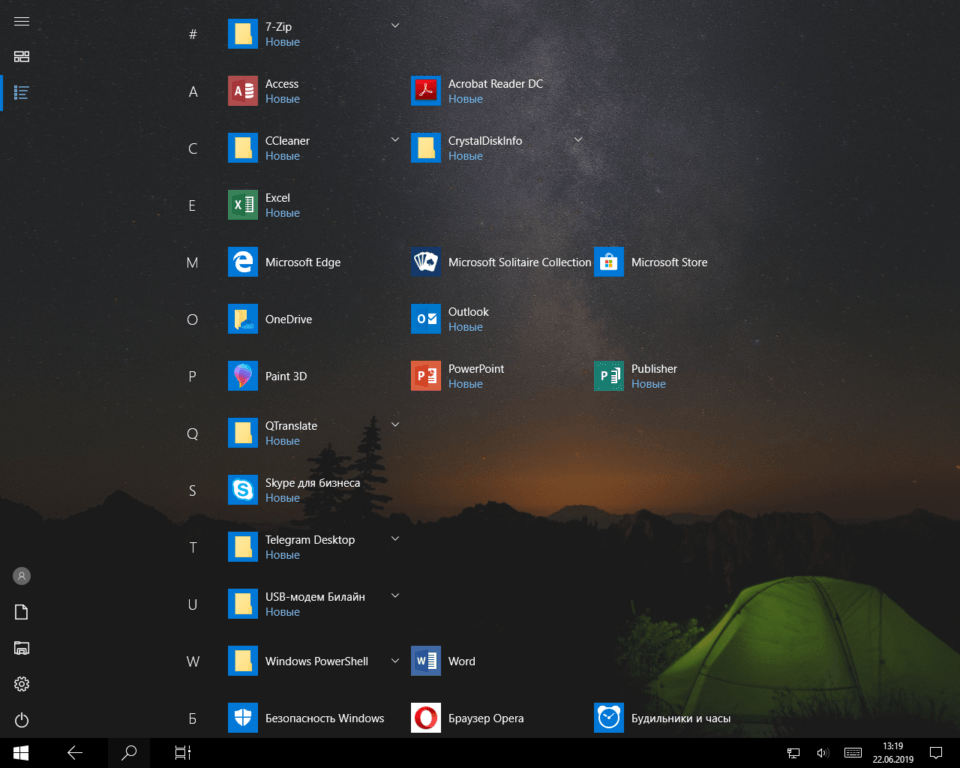Open Microsoft Store icon

[x=609, y=262]
